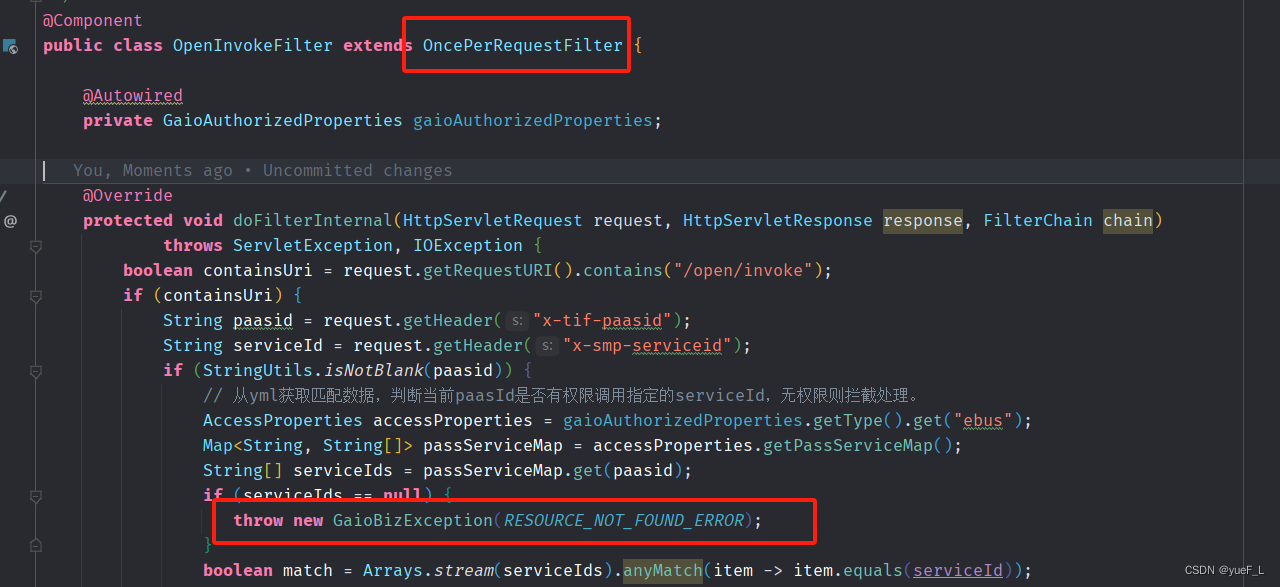Image resolution: width=1280 pixels, height=587 pixels.
Task: Click the underlined "ebus" string literal
Action: coord(982,420)
